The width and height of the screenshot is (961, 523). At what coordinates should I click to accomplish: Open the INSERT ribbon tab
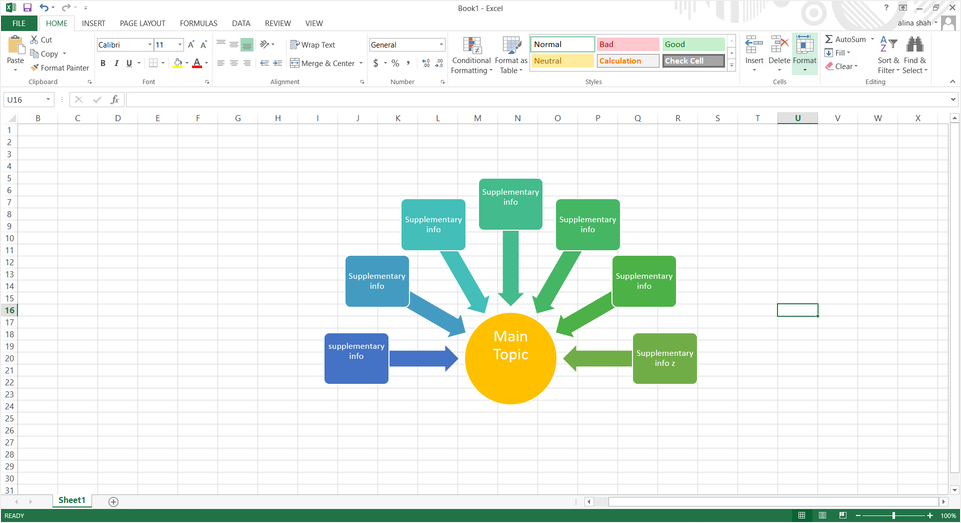point(93,23)
